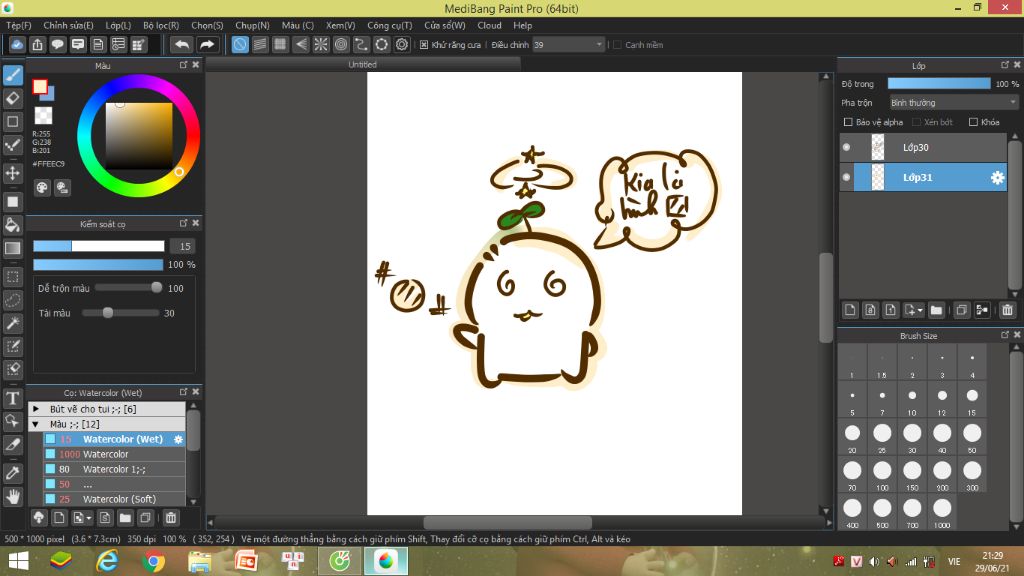Click the Redo arrow in toolbar
The width and height of the screenshot is (1024, 576).
click(206, 44)
